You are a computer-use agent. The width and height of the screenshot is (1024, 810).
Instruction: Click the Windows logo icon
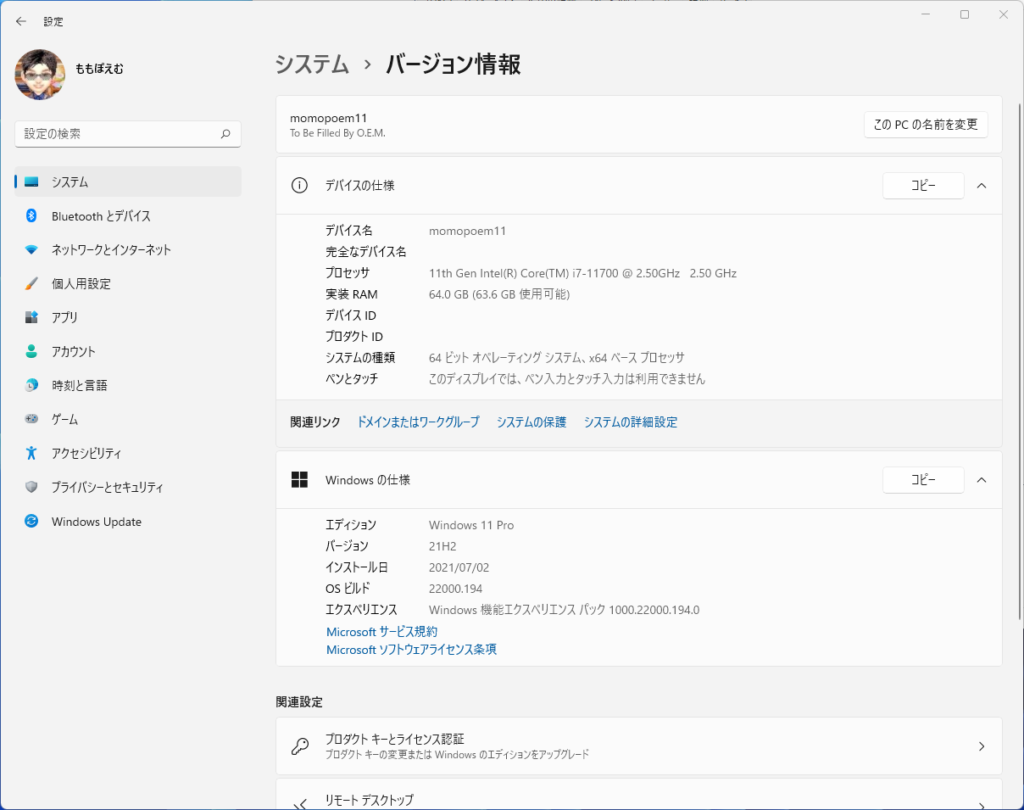[x=299, y=480]
